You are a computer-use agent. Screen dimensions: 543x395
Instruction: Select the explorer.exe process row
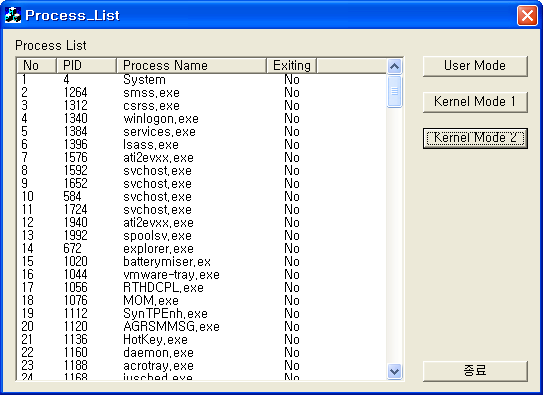point(202,248)
